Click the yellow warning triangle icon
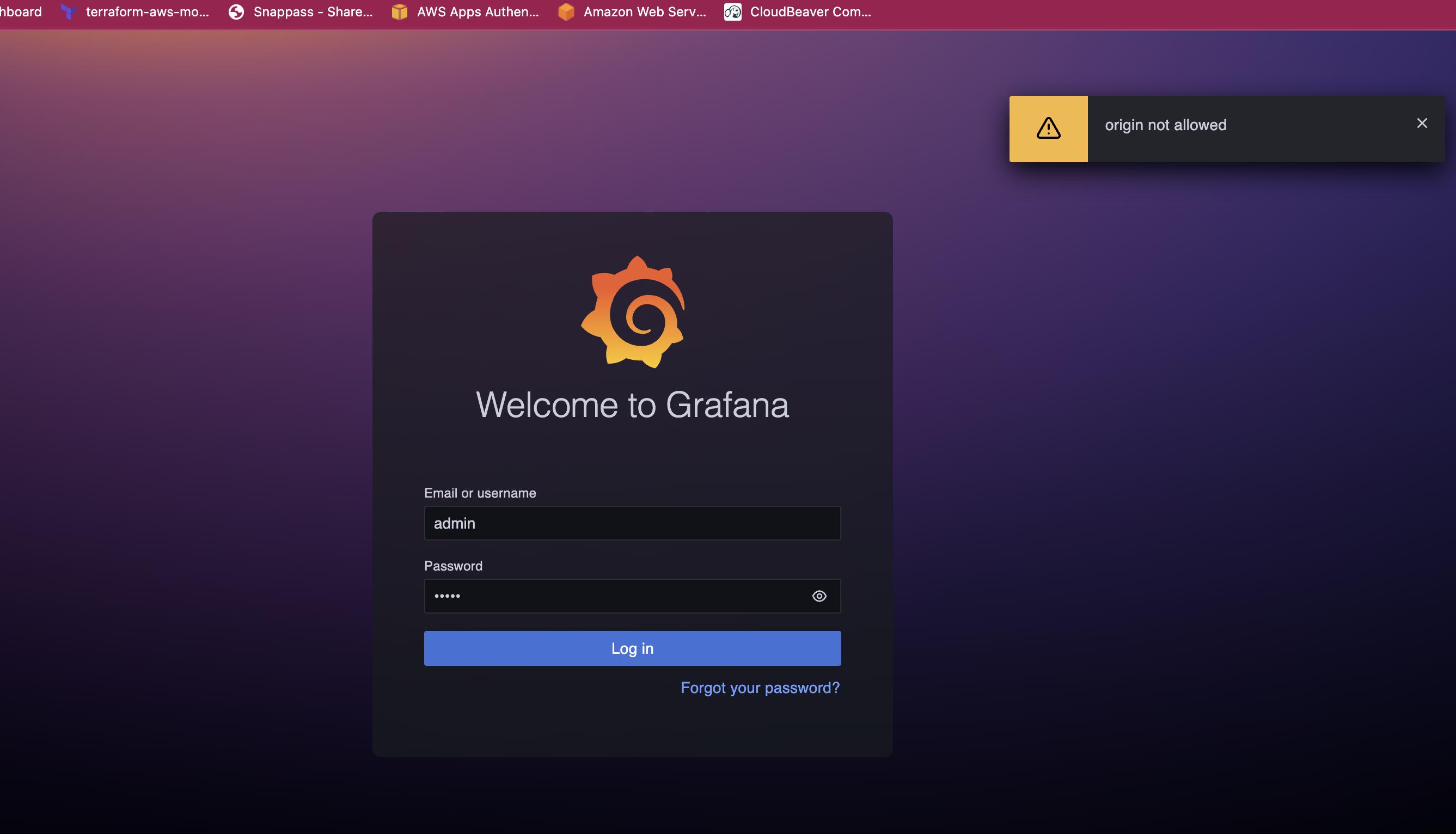 click(x=1048, y=128)
